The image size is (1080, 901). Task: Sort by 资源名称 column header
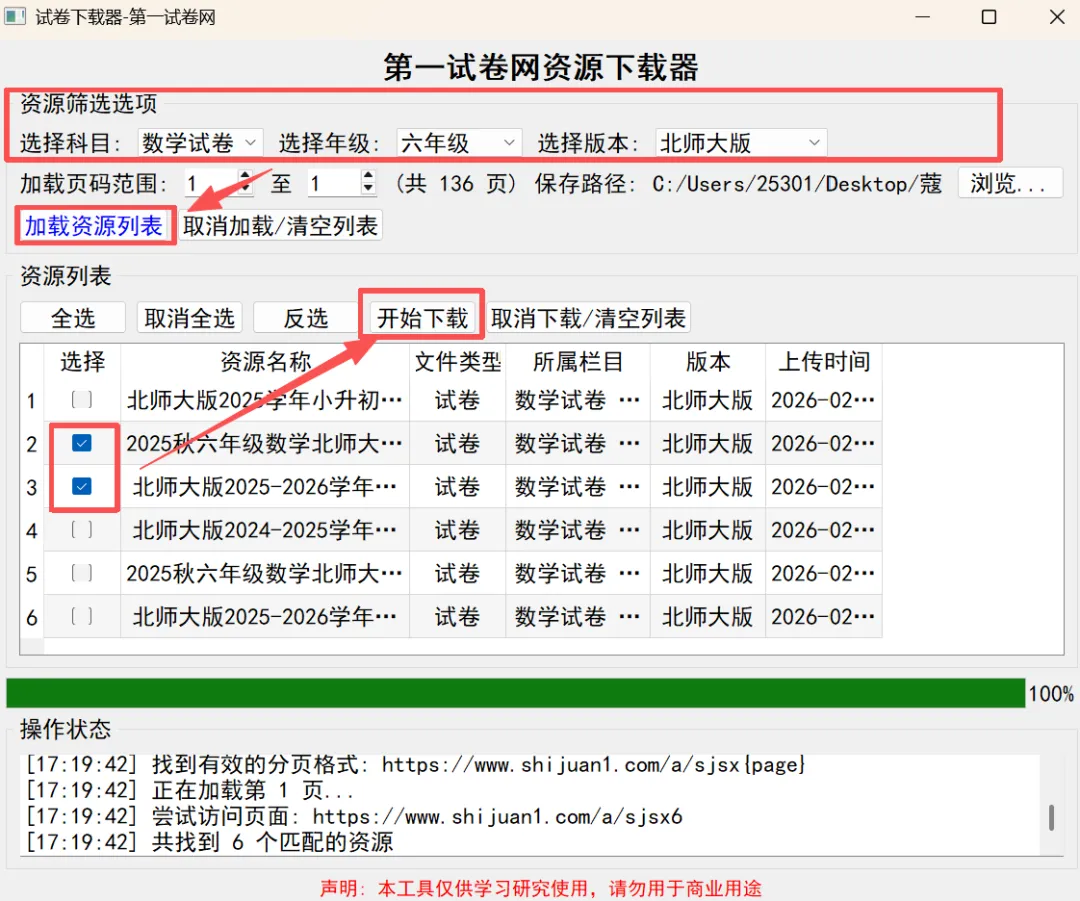265,362
